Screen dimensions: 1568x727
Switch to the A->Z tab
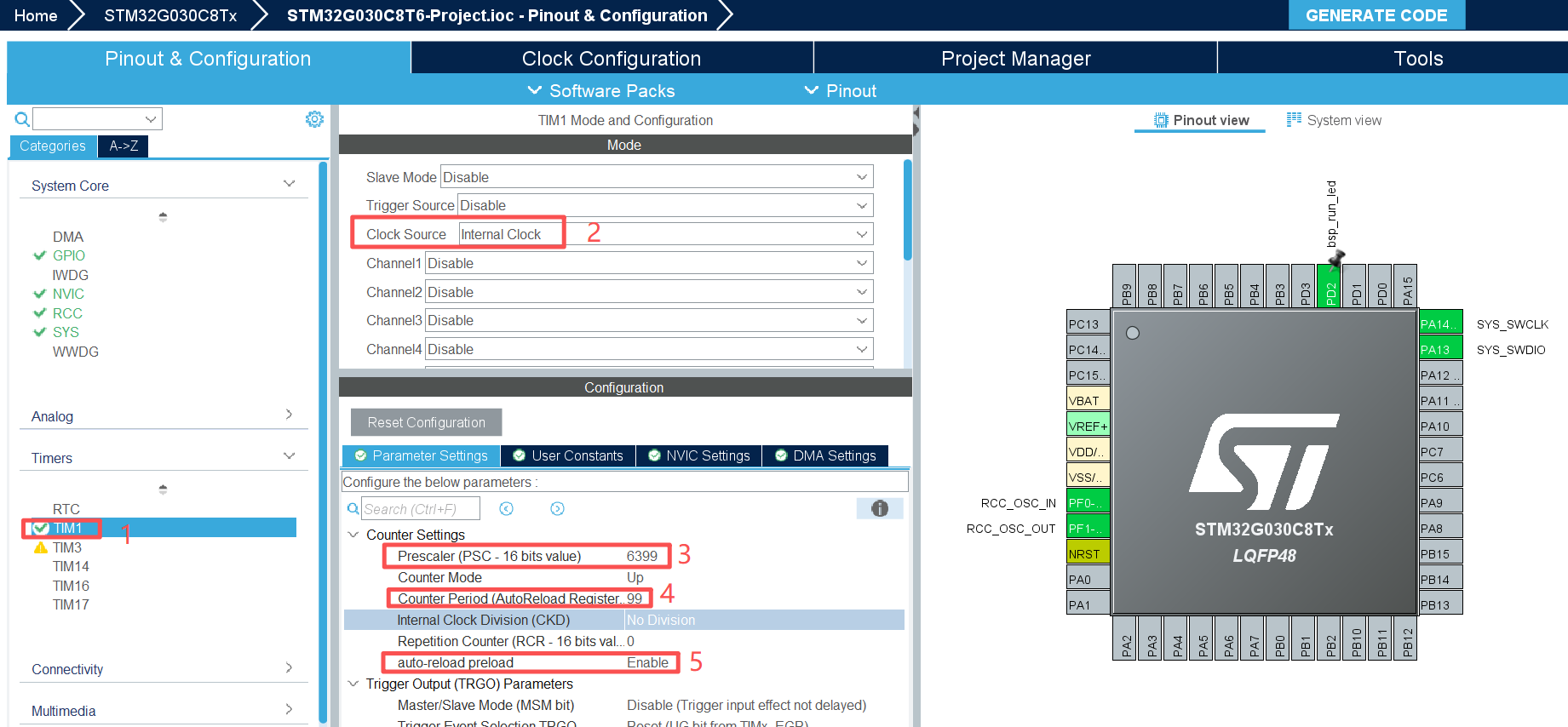(x=123, y=146)
